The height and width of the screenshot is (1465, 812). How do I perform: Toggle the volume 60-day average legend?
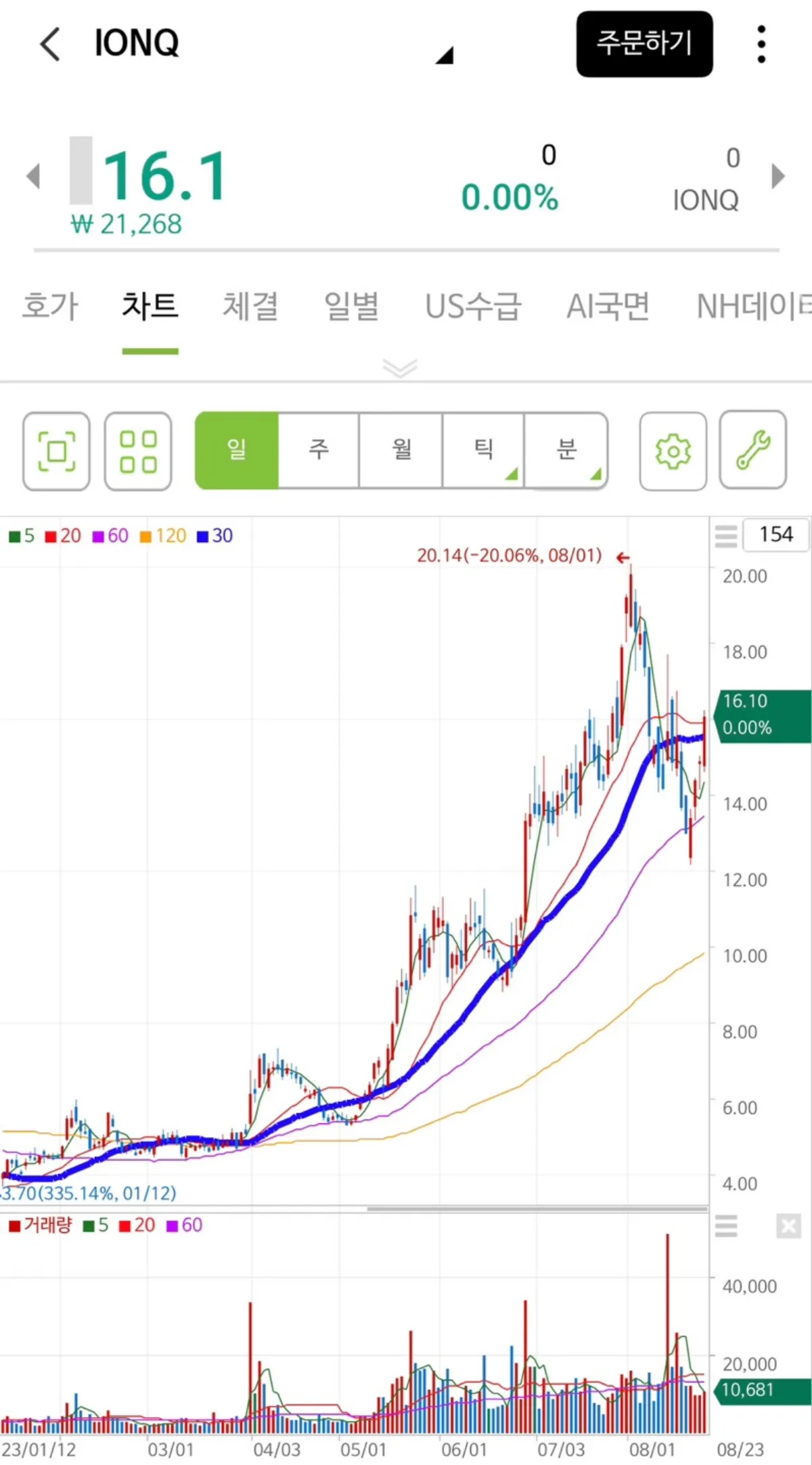(x=184, y=1225)
